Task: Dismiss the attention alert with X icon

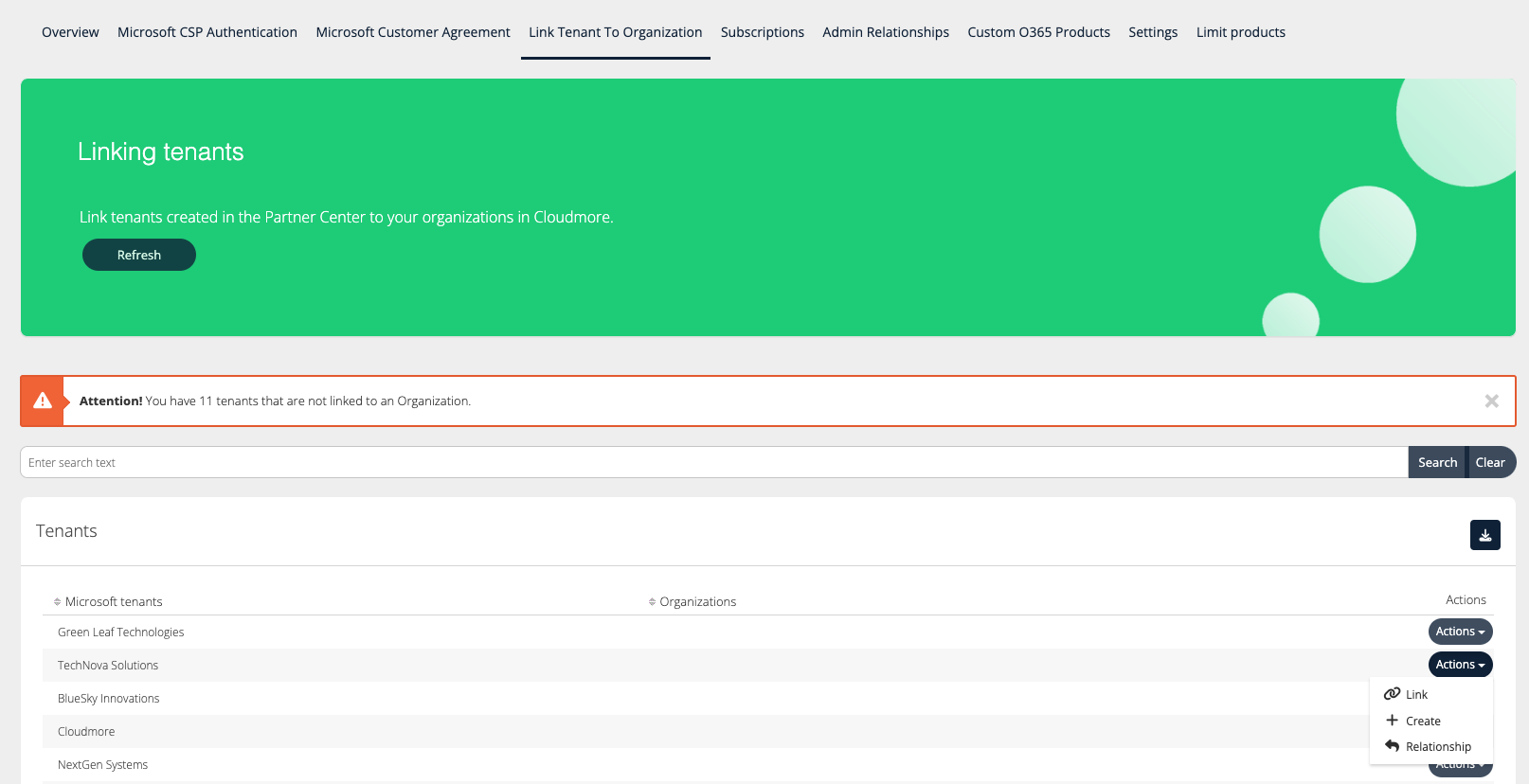Action: (x=1491, y=401)
